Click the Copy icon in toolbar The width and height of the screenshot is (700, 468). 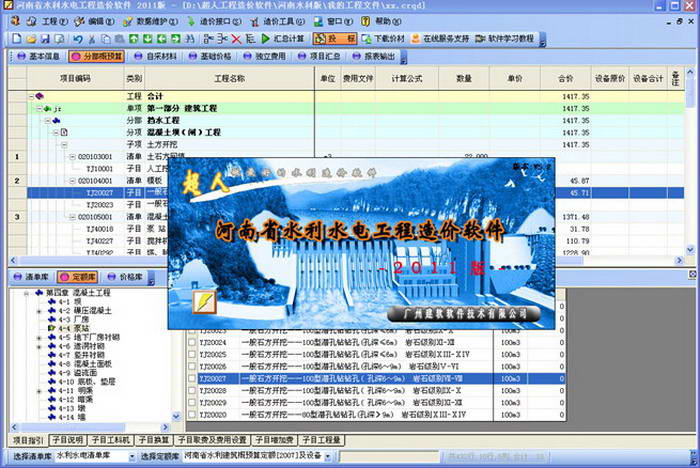coord(105,39)
